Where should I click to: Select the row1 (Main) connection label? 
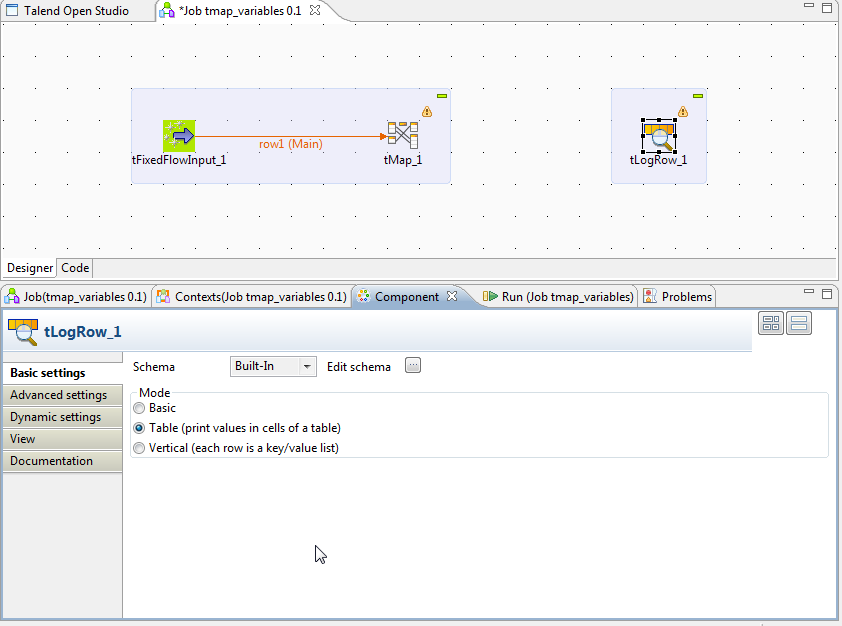[x=291, y=144]
